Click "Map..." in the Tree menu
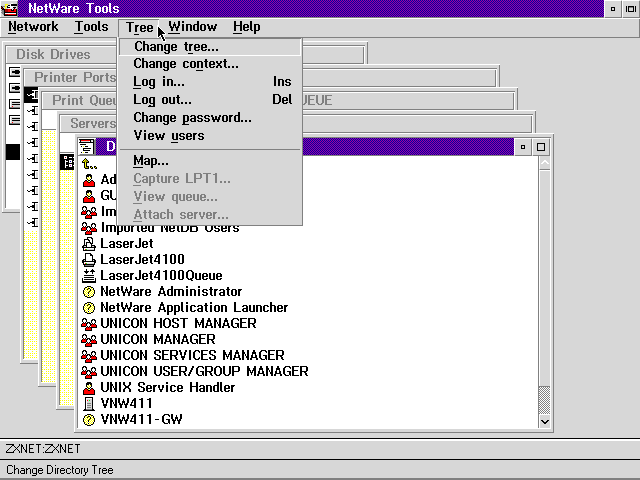Viewport: 640px width, 480px height. click(x=151, y=161)
